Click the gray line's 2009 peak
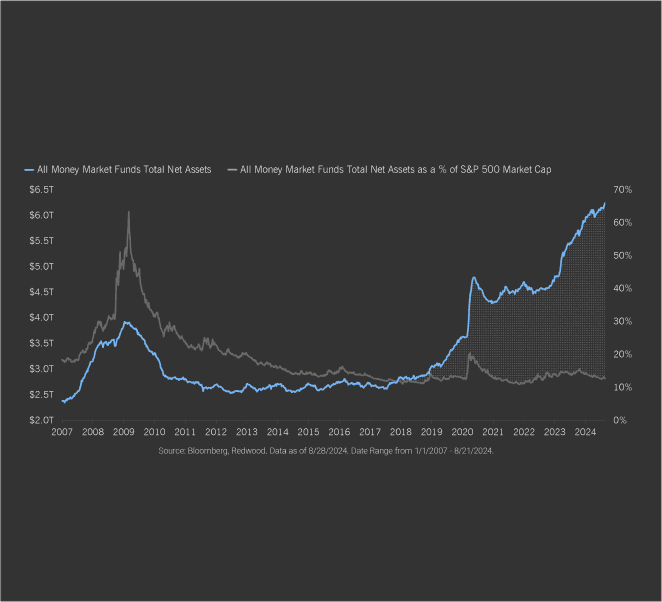 (x=128, y=212)
